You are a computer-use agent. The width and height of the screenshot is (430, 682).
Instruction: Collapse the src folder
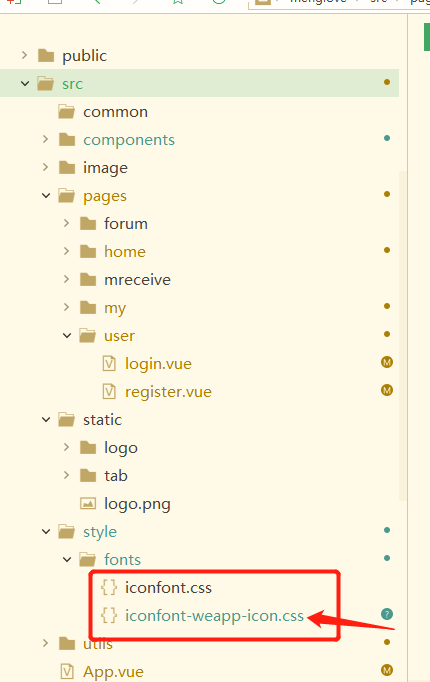coord(25,83)
